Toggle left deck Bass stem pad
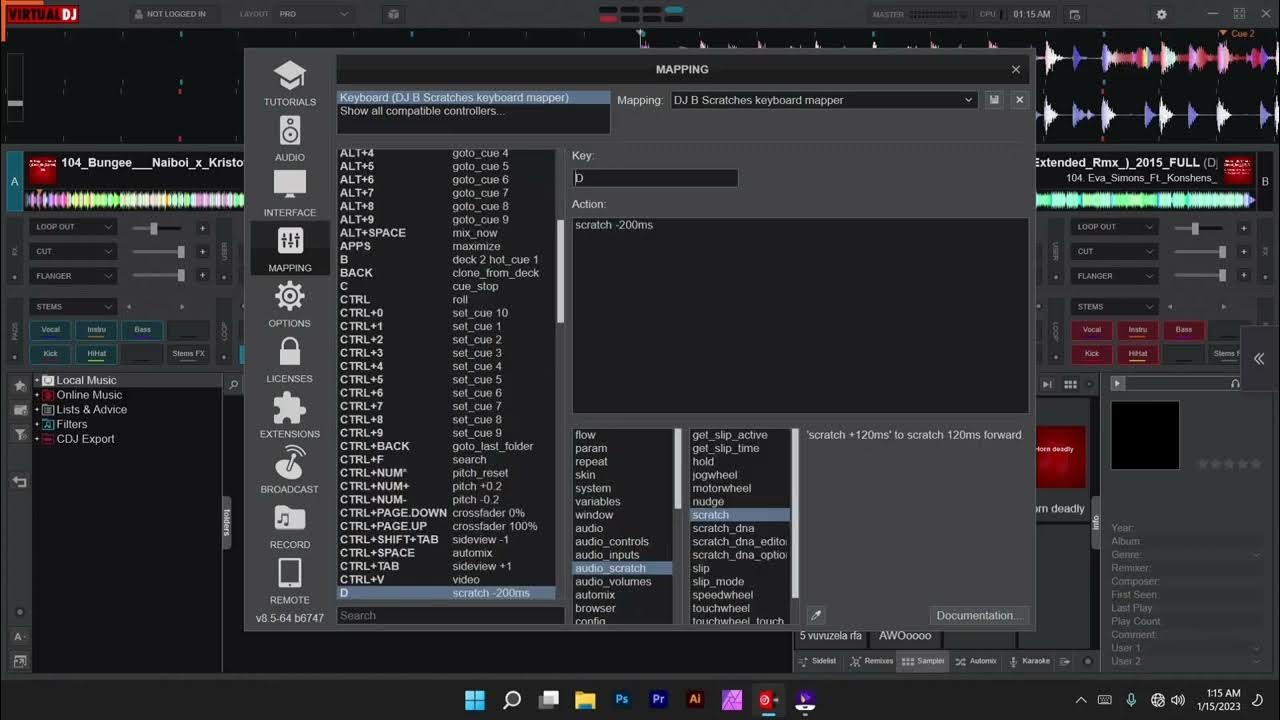 143,329
